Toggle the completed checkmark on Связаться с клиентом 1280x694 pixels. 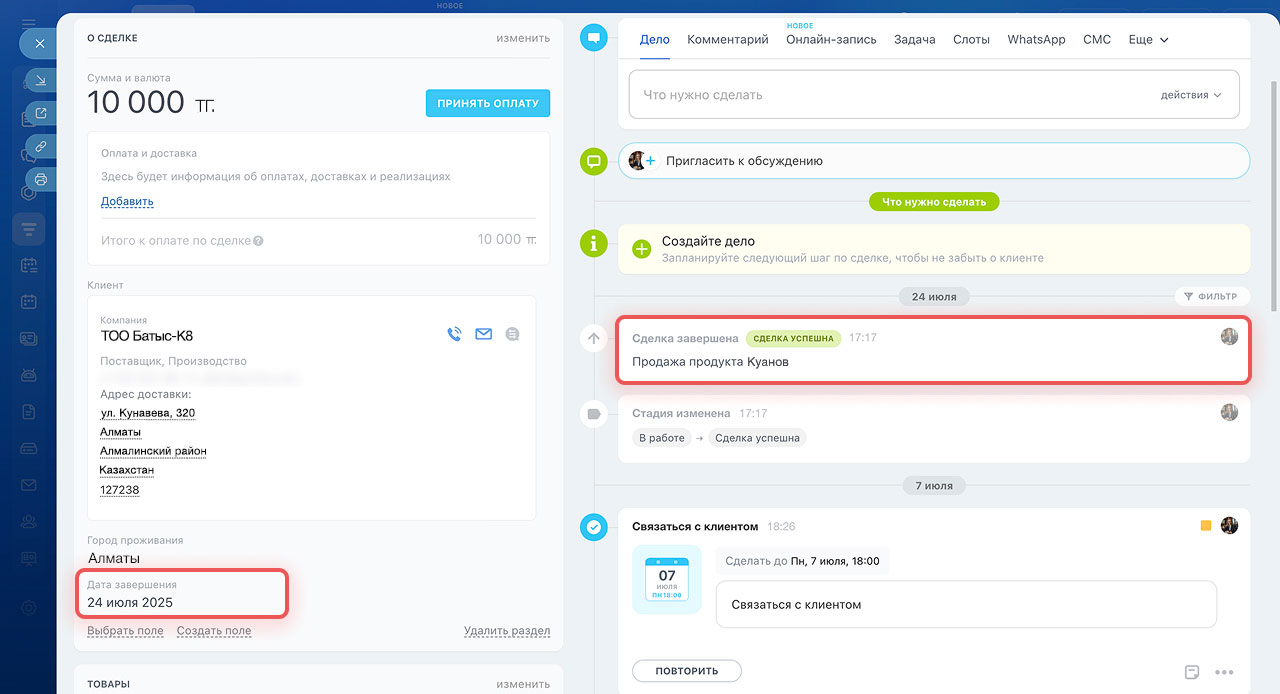coord(594,527)
